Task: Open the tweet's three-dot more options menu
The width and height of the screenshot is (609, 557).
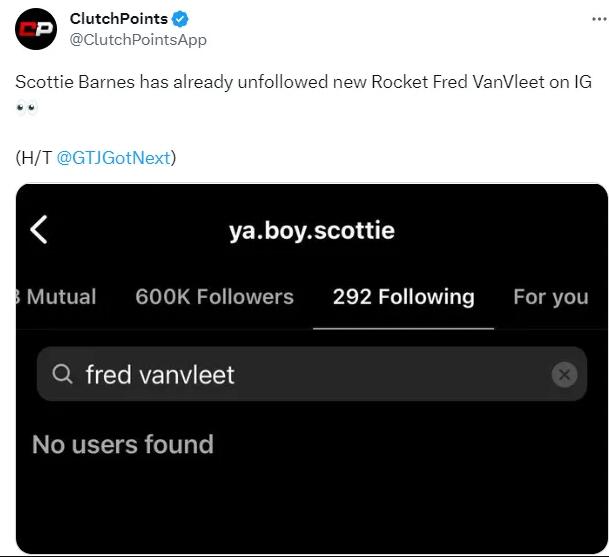Action: tap(590, 19)
